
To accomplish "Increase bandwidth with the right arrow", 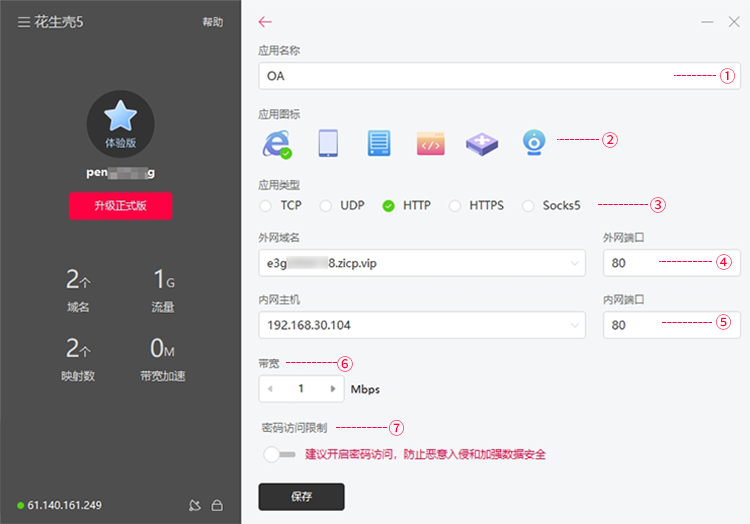I will pyautogui.click(x=333, y=389).
